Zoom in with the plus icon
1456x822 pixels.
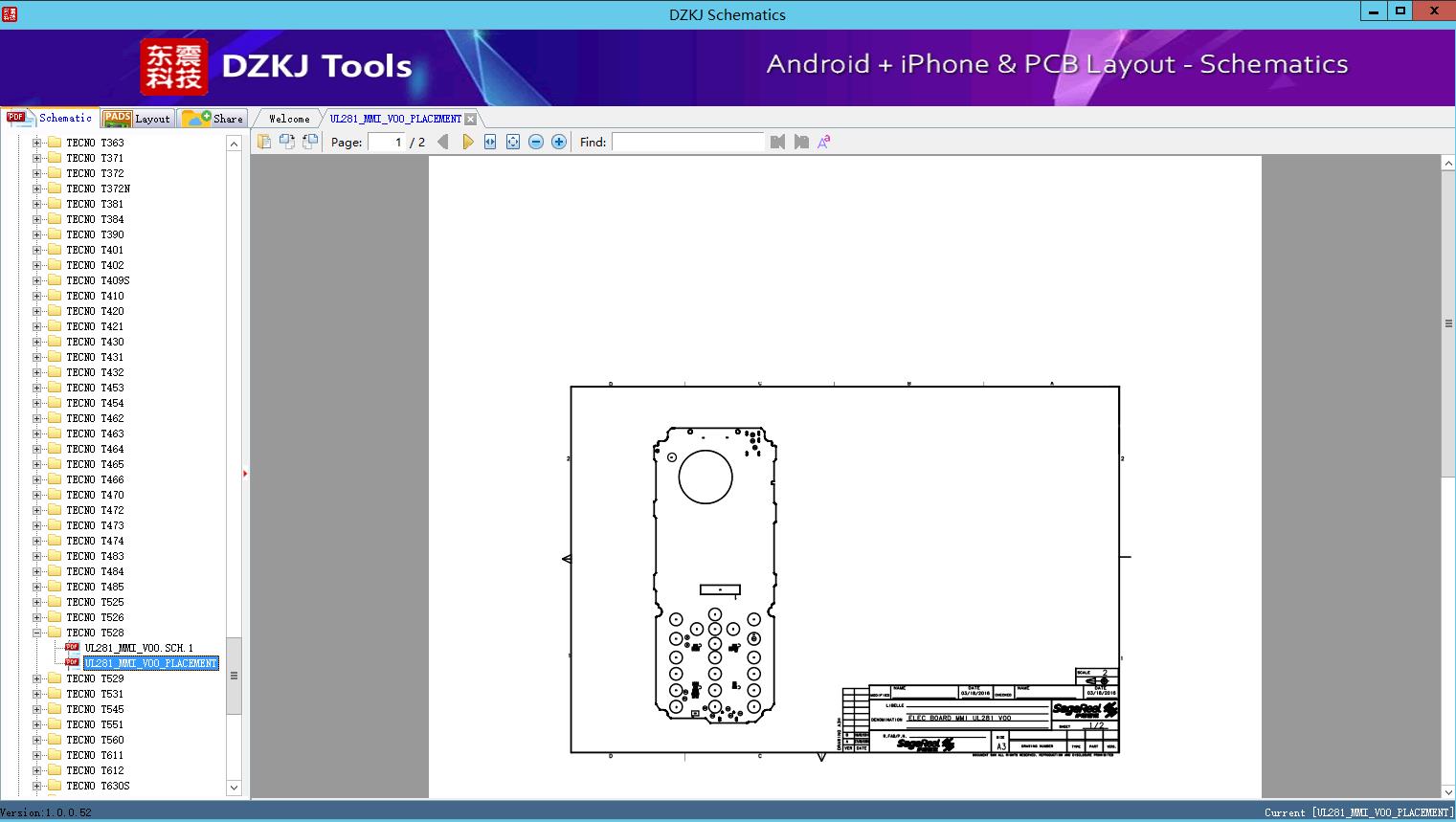pos(559,142)
